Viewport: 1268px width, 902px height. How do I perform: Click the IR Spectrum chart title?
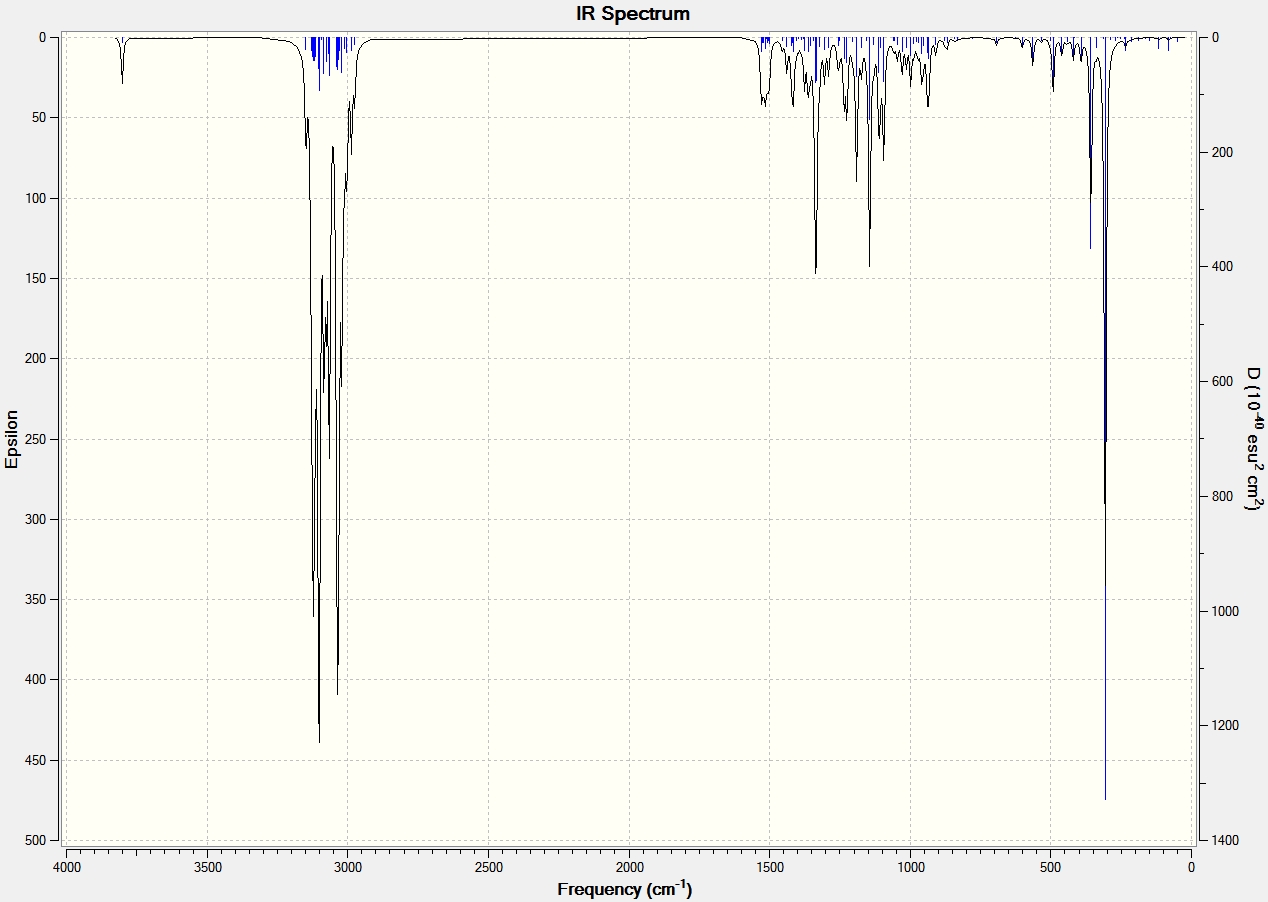click(632, 14)
